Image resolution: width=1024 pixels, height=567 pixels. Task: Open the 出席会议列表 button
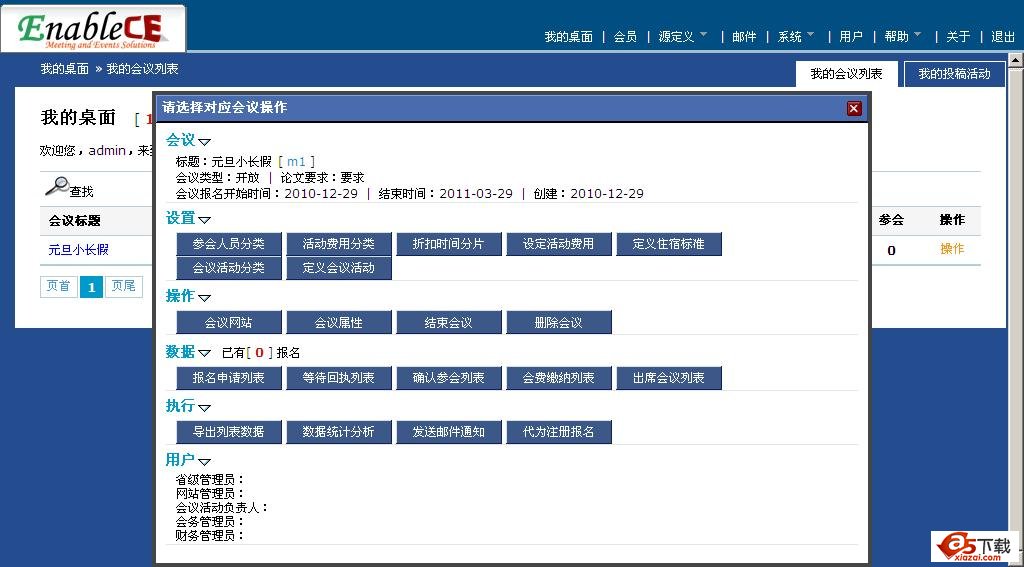tap(669, 378)
